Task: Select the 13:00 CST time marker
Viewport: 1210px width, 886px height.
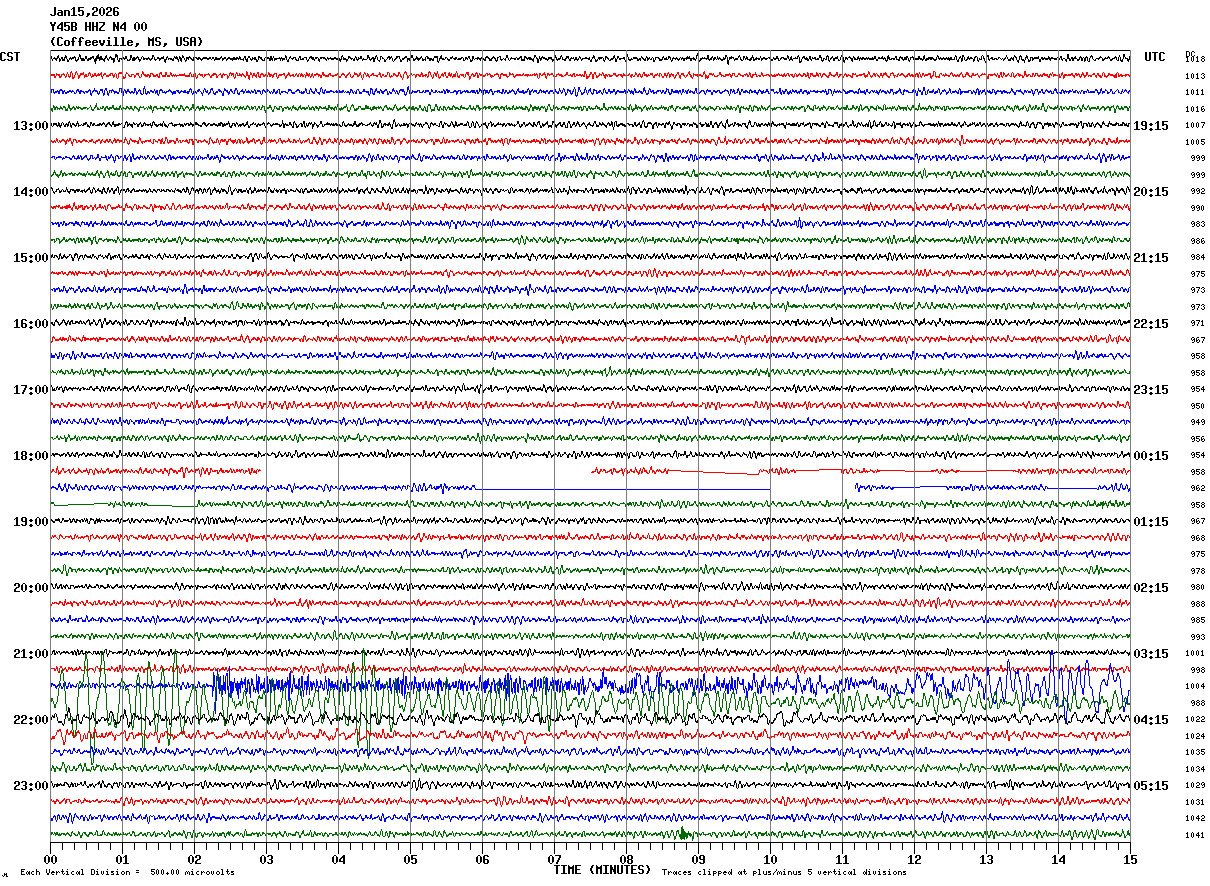Action: tap(30, 126)
